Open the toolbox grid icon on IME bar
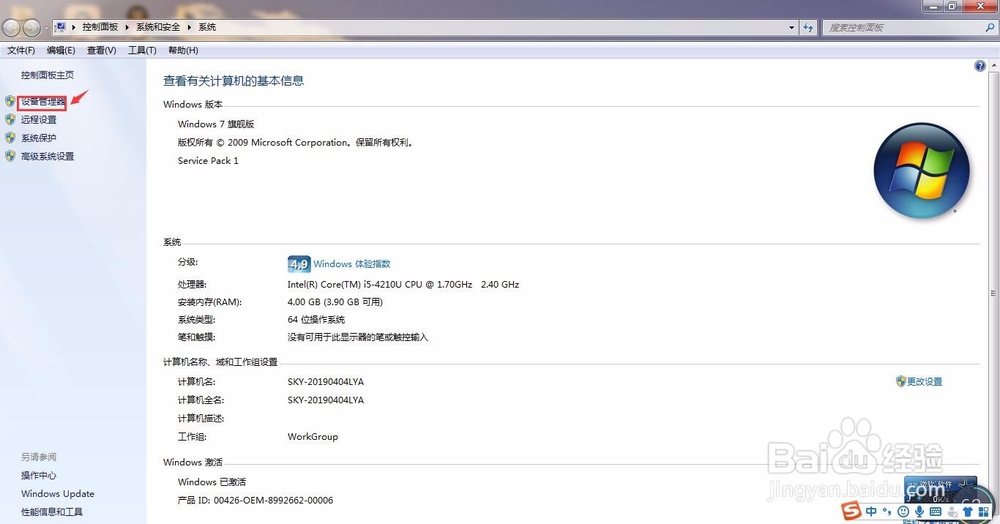The image size is (1000, 524). [x=983, y=511]
